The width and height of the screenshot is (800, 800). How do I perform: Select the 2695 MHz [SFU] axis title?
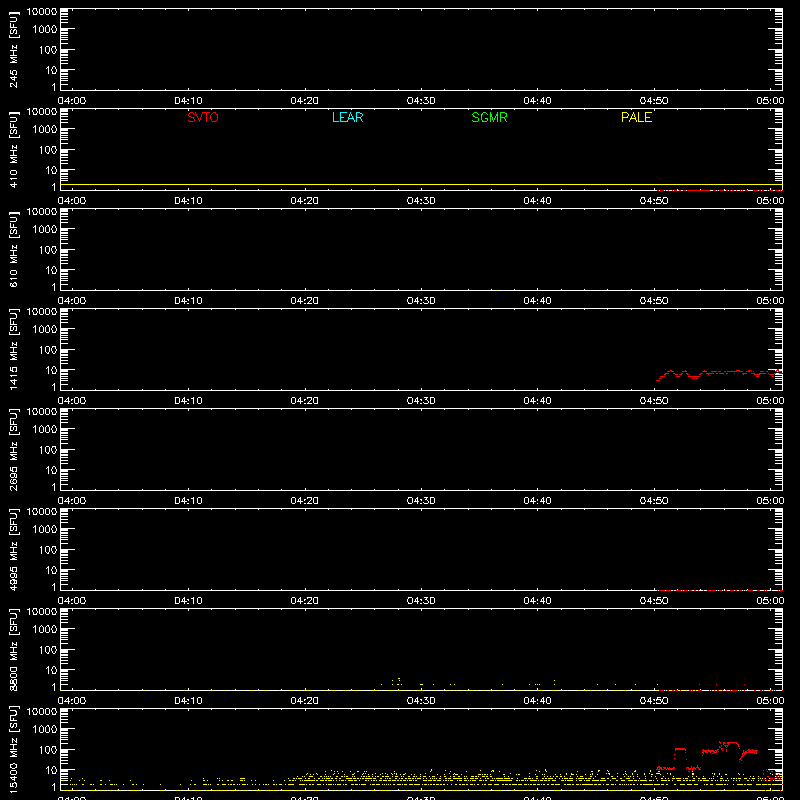(13, 449)
